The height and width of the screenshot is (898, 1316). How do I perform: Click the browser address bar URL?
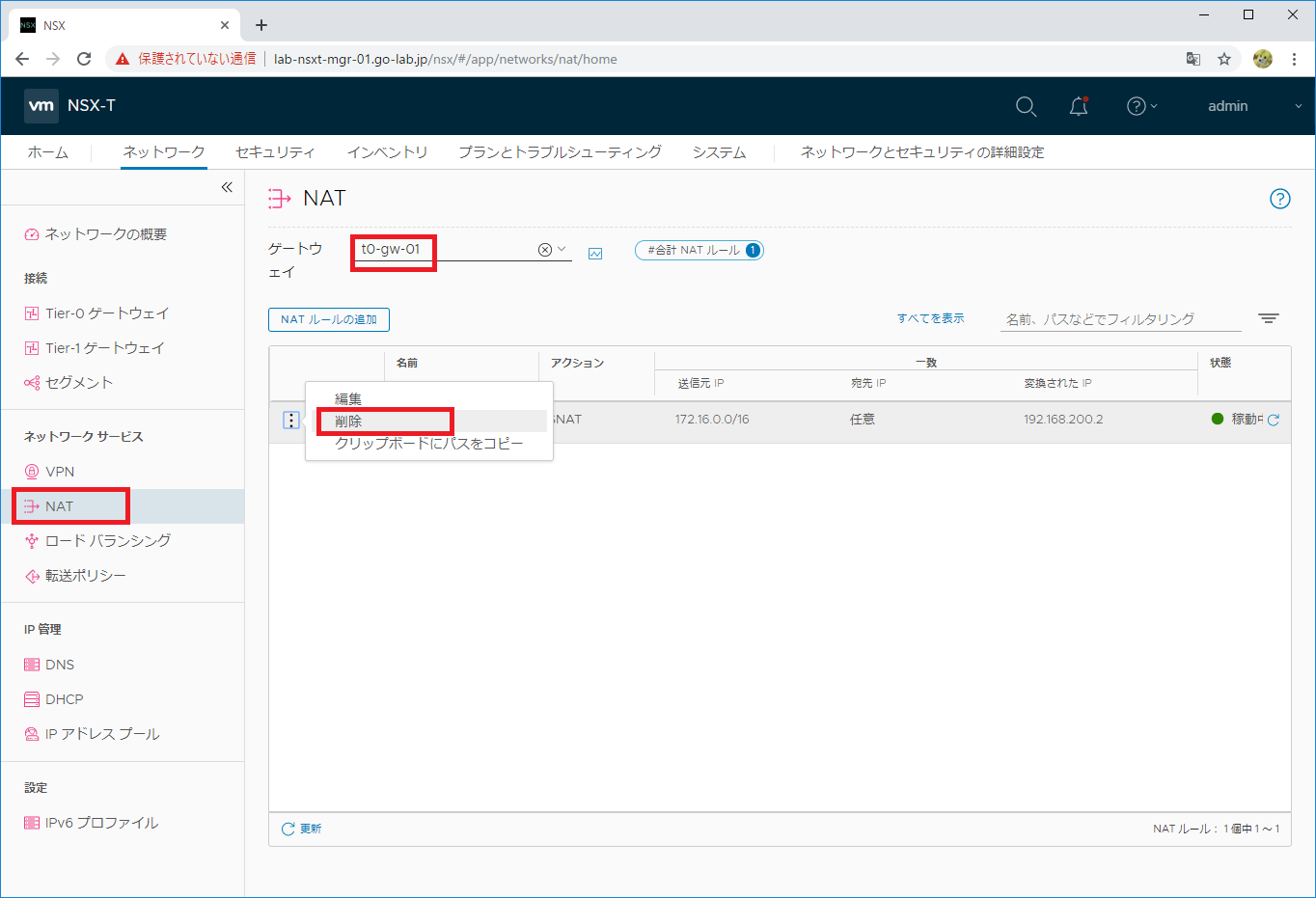click(446, 59)
